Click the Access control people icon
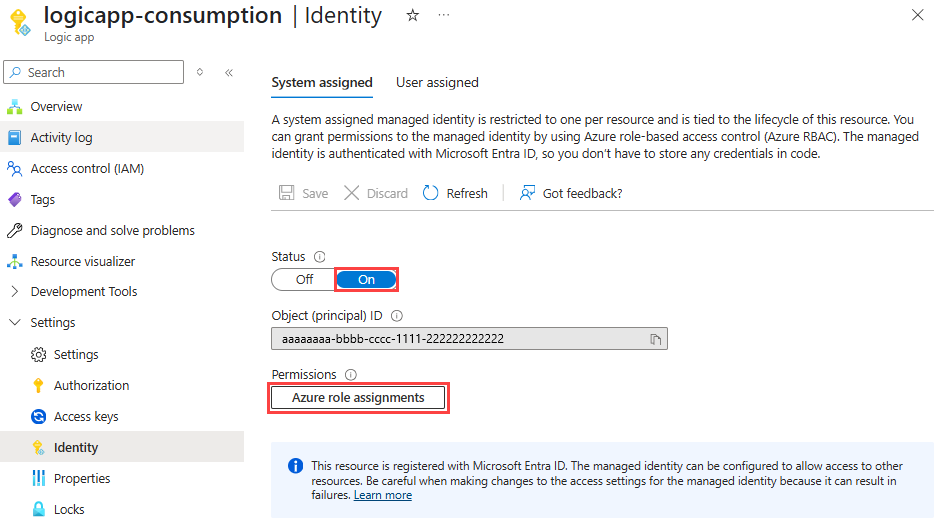The width and height of the screenshot is (941, 521). point(14,169)
